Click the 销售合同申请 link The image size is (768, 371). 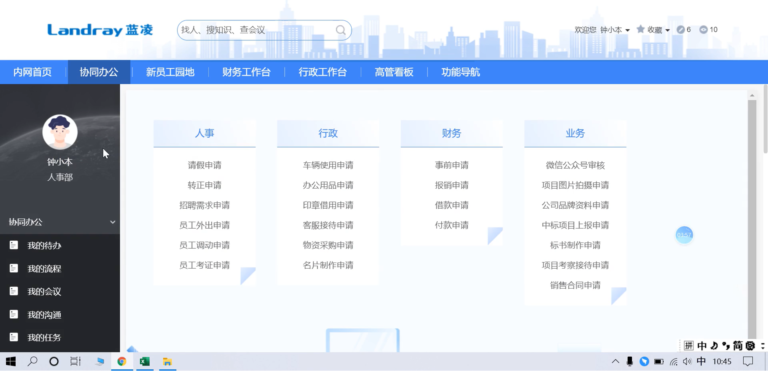(x=575, y=285)
